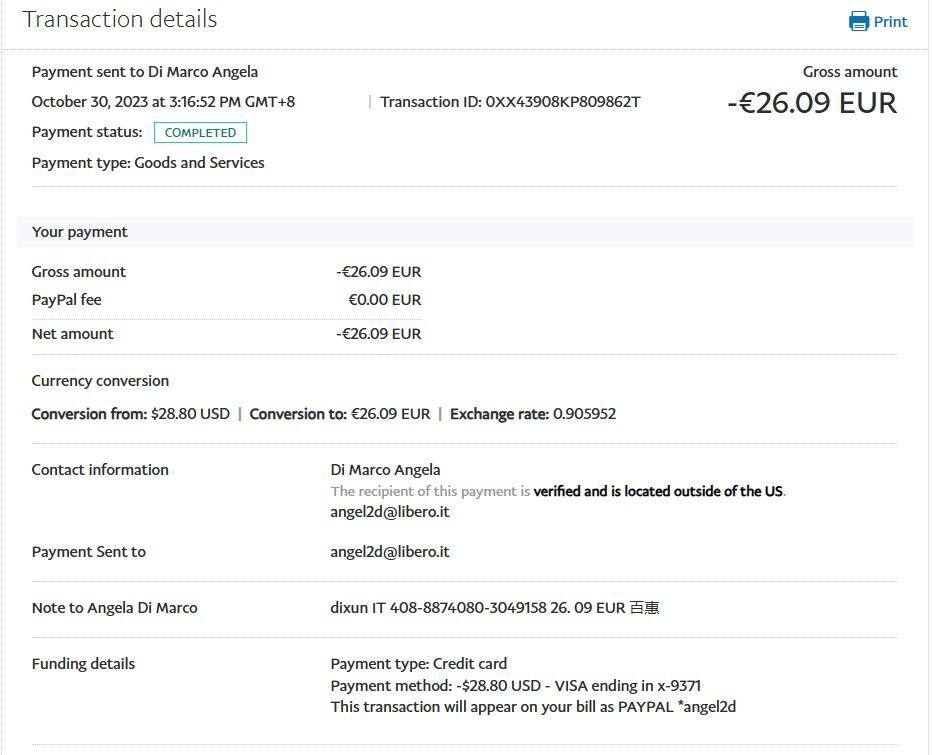Click the large gross amount -€26.09 EUR
The height and width of the screenshot is (755, 932).
[811, 103]
